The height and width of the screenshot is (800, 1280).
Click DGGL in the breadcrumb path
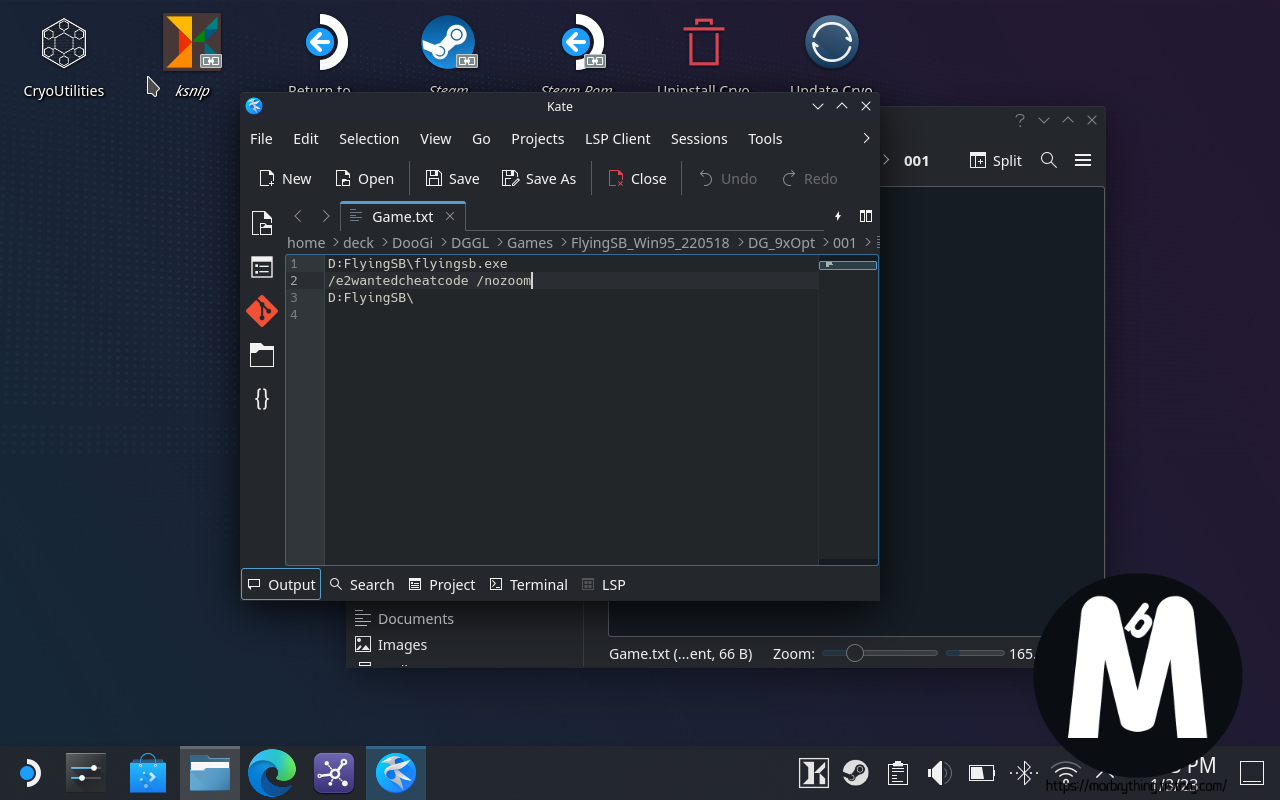pyautogui.click(x=470, y=242)
